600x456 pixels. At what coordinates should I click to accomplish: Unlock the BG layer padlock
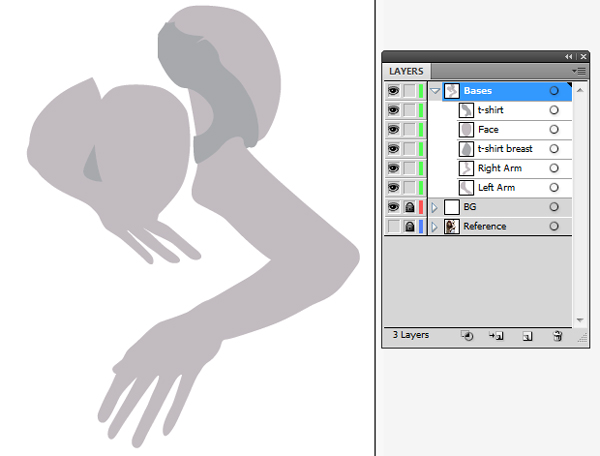(409, 207)
